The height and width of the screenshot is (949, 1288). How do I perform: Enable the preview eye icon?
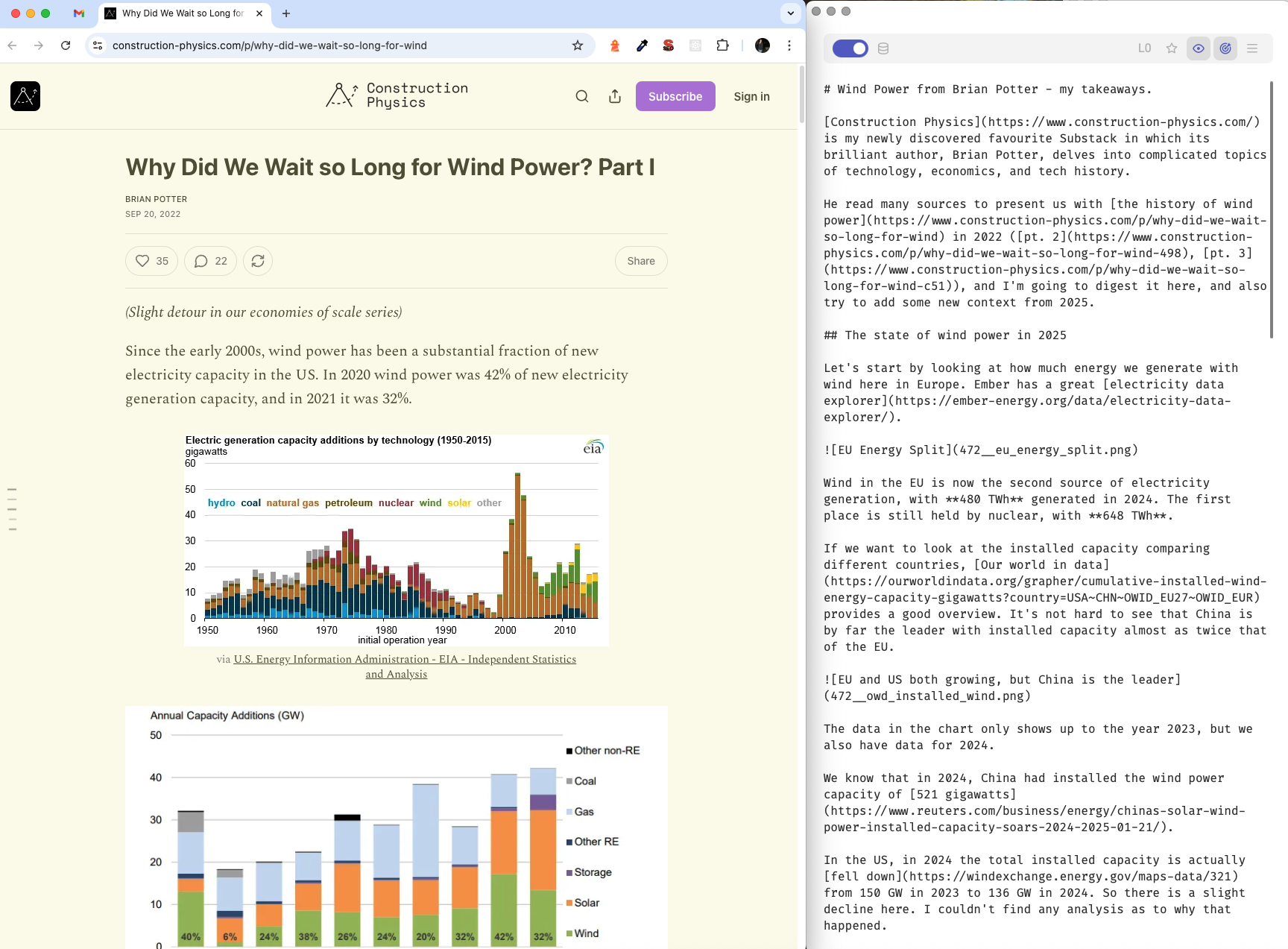click(x=1199, y=48)
